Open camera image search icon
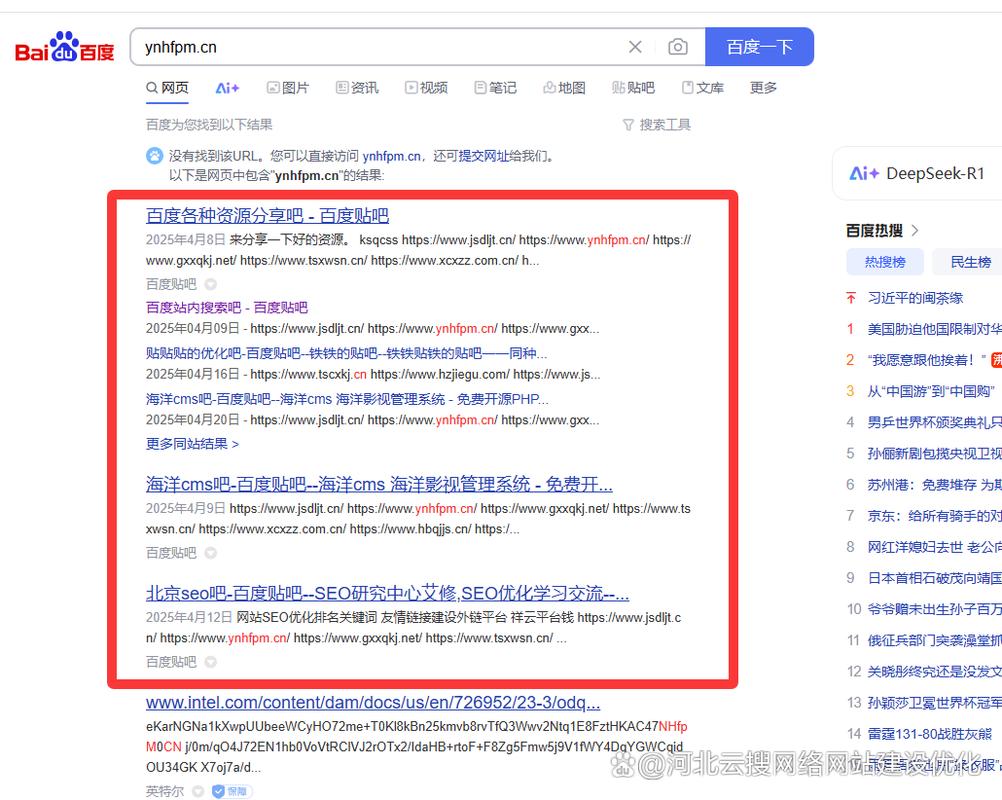Image resolution: width=1002 pixels, height=800 pixels. pyautogui.click(x=677, y=47)
